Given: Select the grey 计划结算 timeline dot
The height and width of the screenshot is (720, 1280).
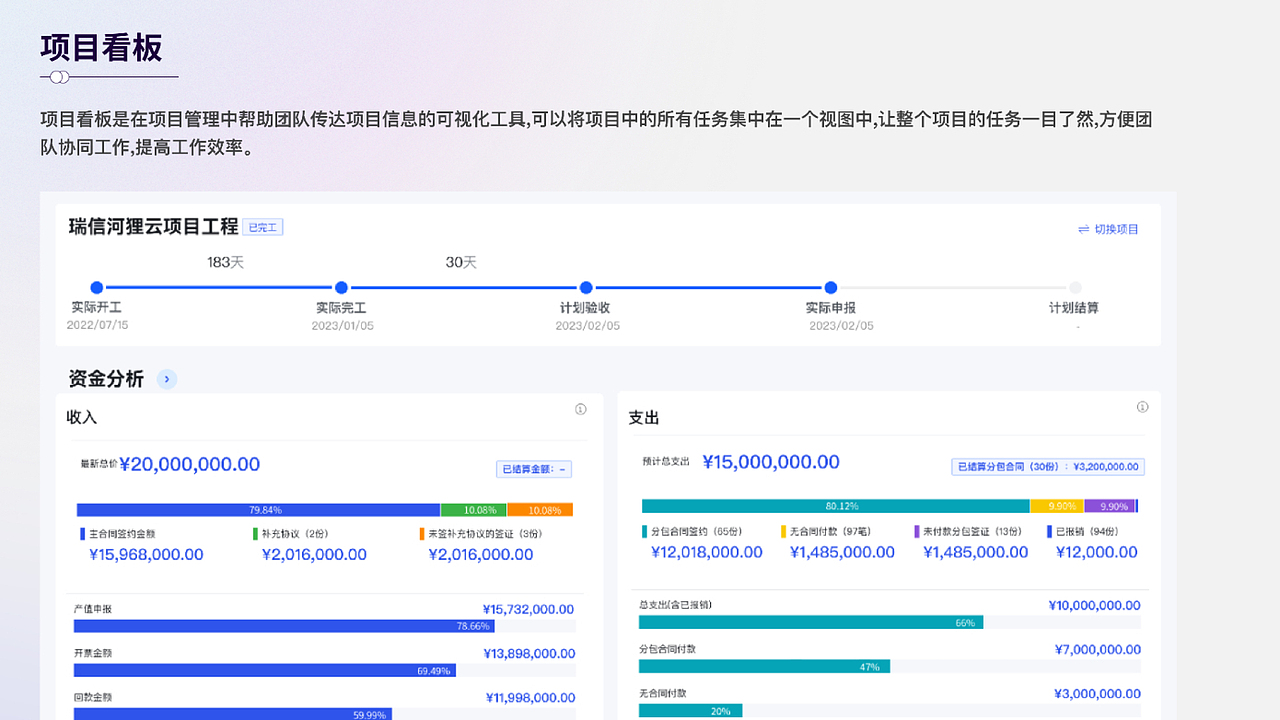Looking at the screenshot, I should point(1075,288).
